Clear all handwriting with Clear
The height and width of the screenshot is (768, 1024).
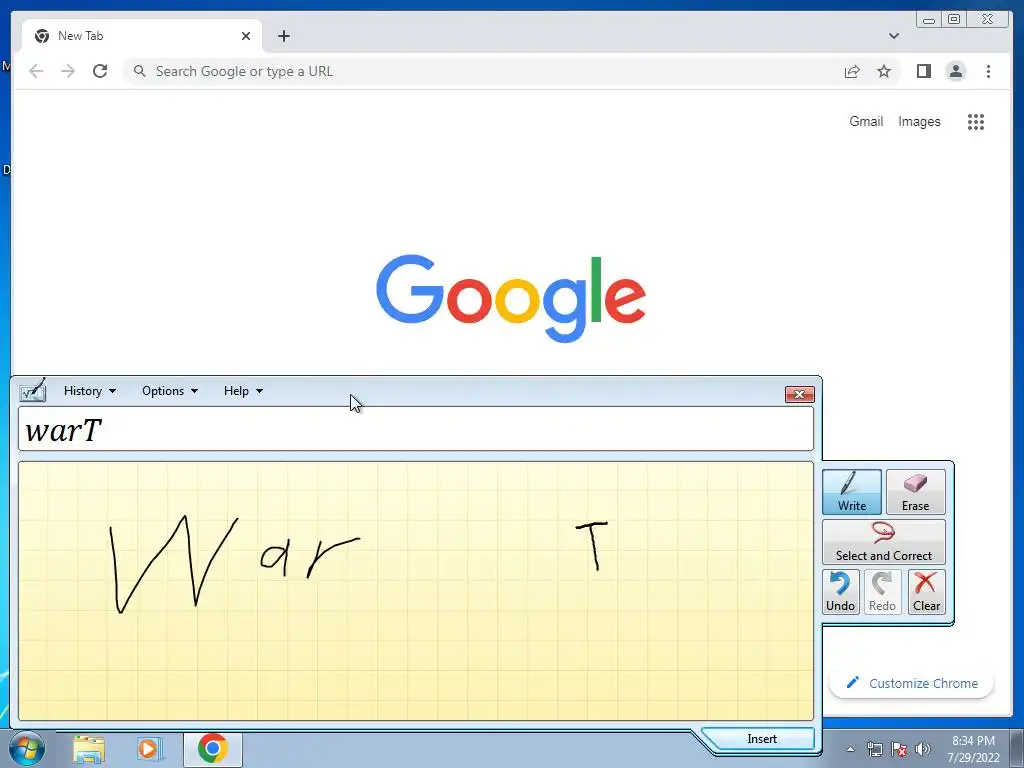point(926,592)
